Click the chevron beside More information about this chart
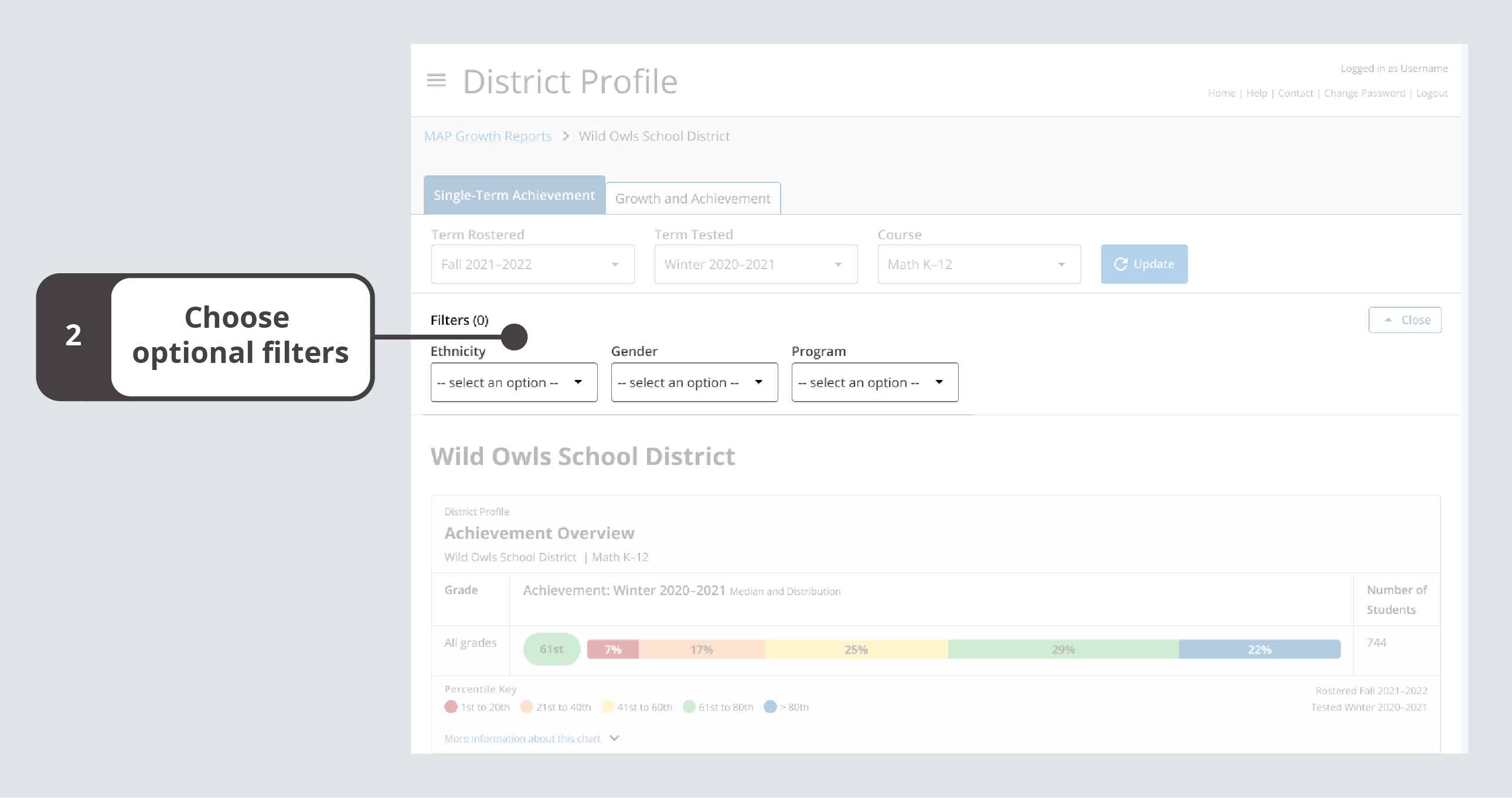 pyautogui.click(x=614, y=738)
